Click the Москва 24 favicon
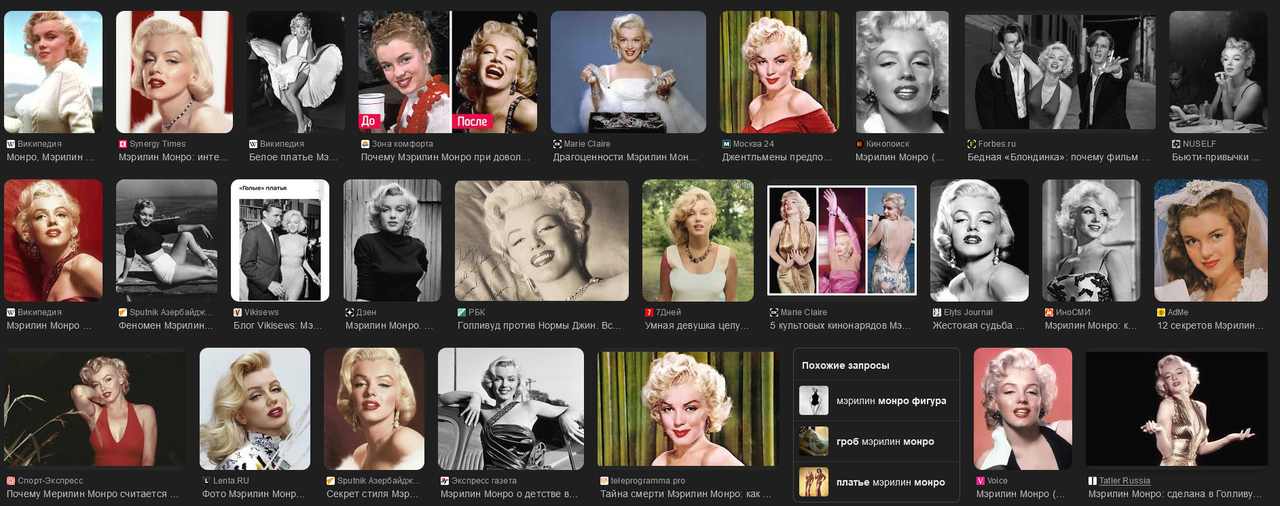The height and width of the screenshot is (506, 1280). [x=726, y=144]
